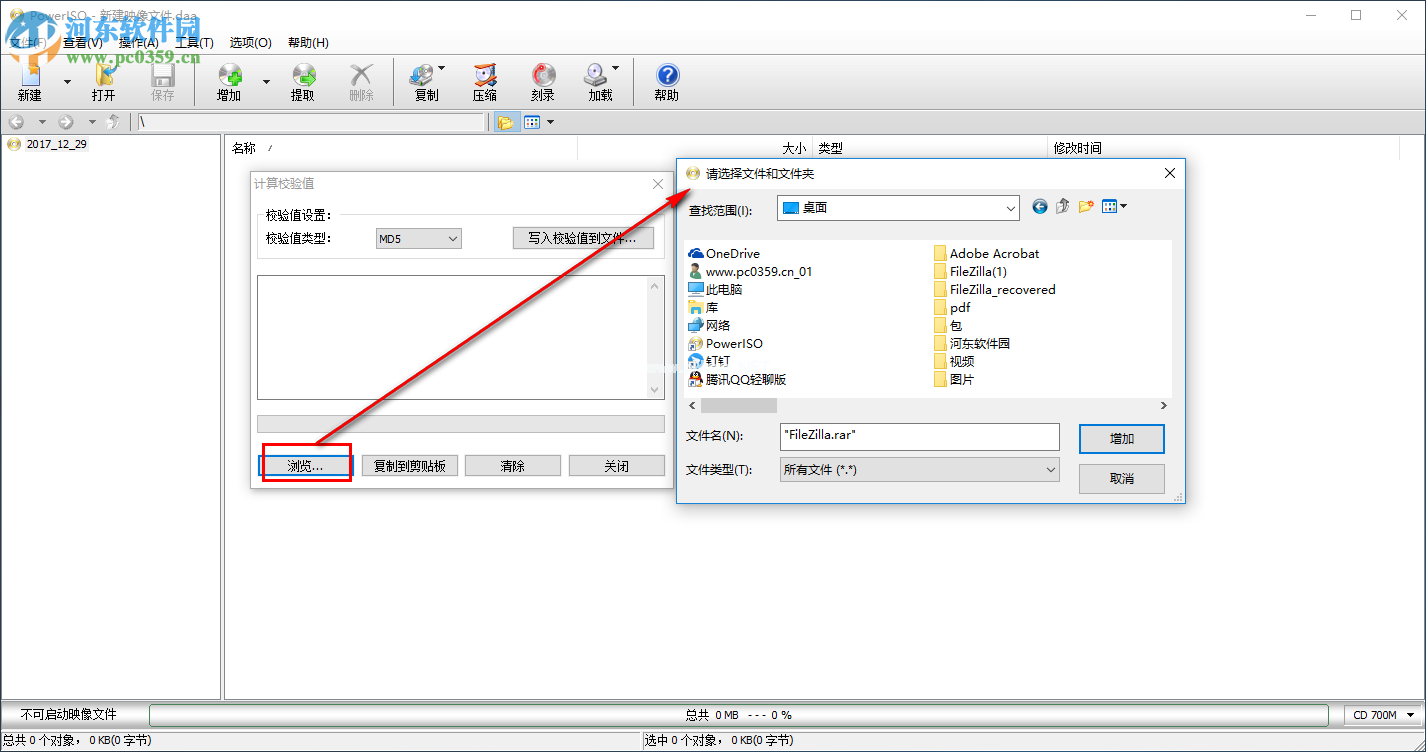Select 此电脑 in file list
Screen dimensions: 1426x752
point(715,289)
